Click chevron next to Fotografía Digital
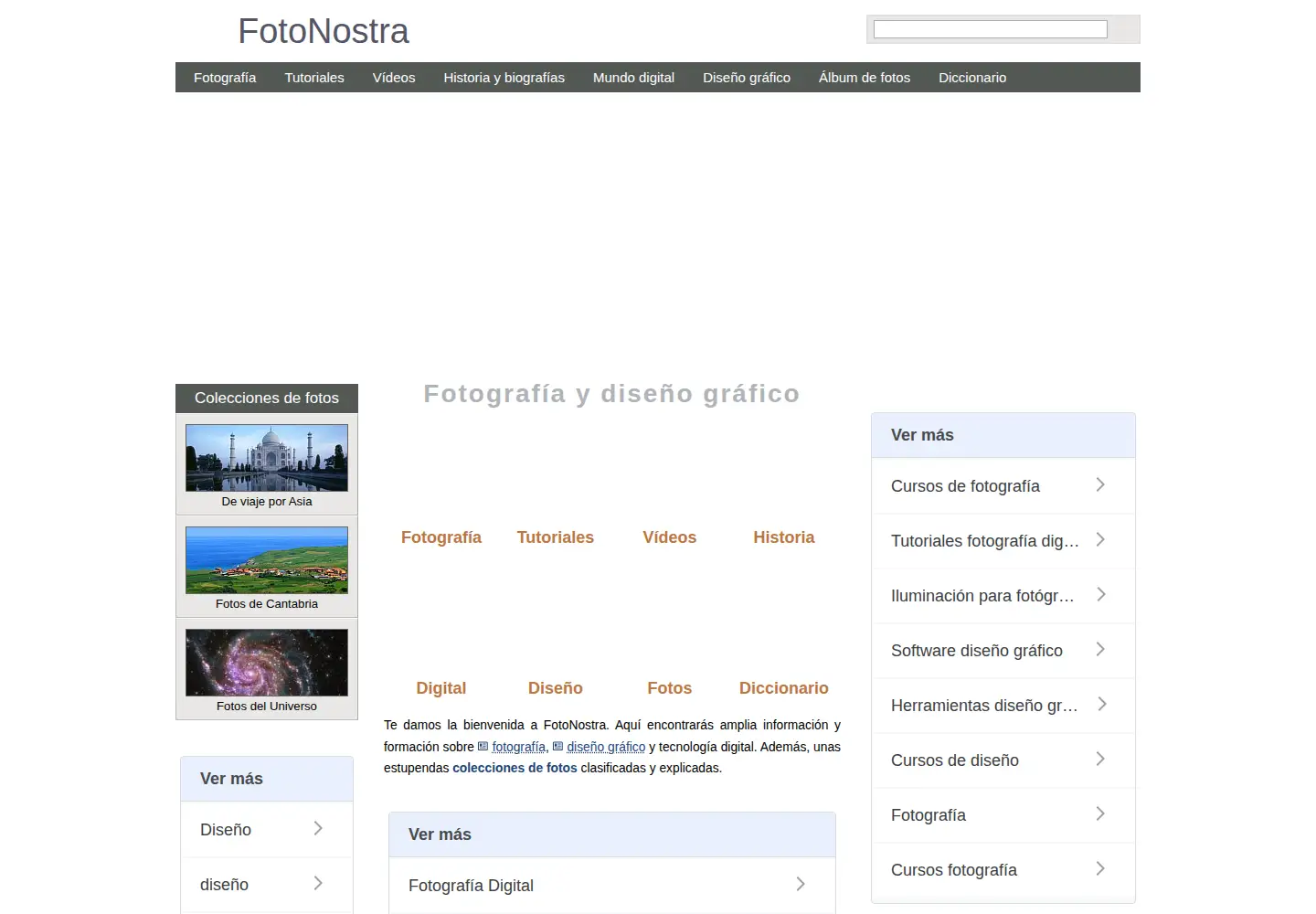Image resolution: width=1316 pixels, height=914 pixels. [x=801, y=884]
